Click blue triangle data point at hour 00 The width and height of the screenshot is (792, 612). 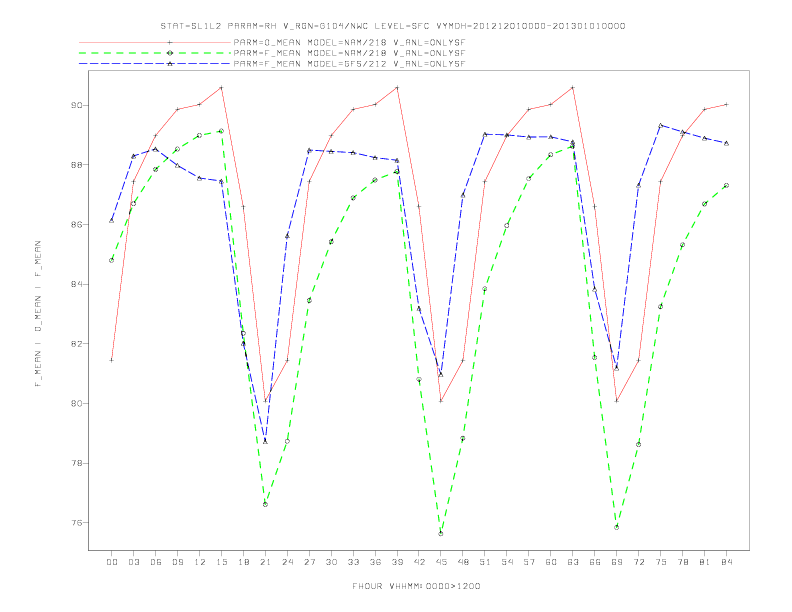point(112,221)
